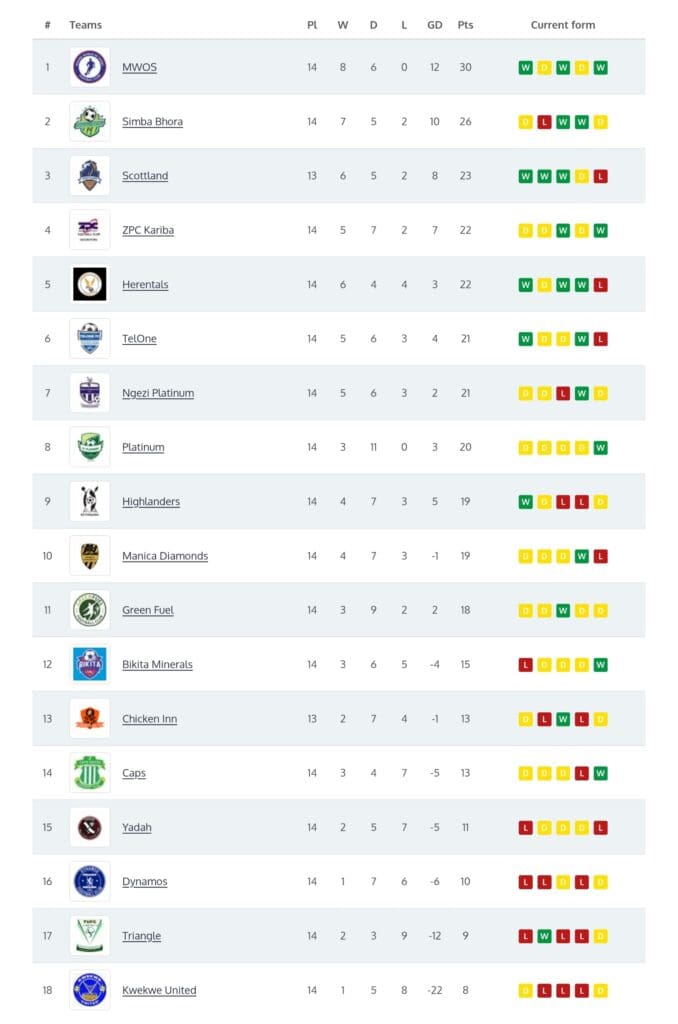Click the Kwekwe United team crest

click(89, 990)
